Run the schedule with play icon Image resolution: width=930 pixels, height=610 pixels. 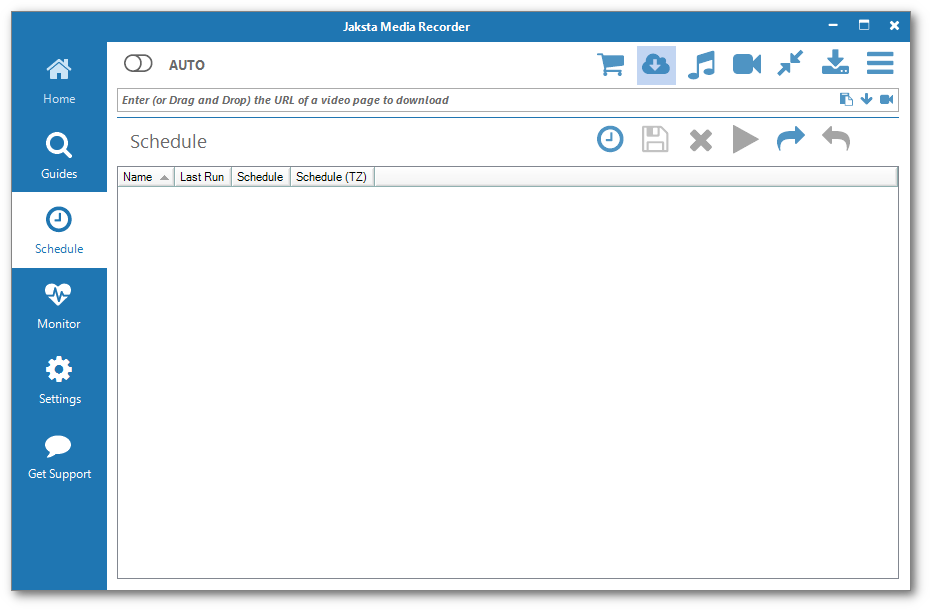click(745, 139)
